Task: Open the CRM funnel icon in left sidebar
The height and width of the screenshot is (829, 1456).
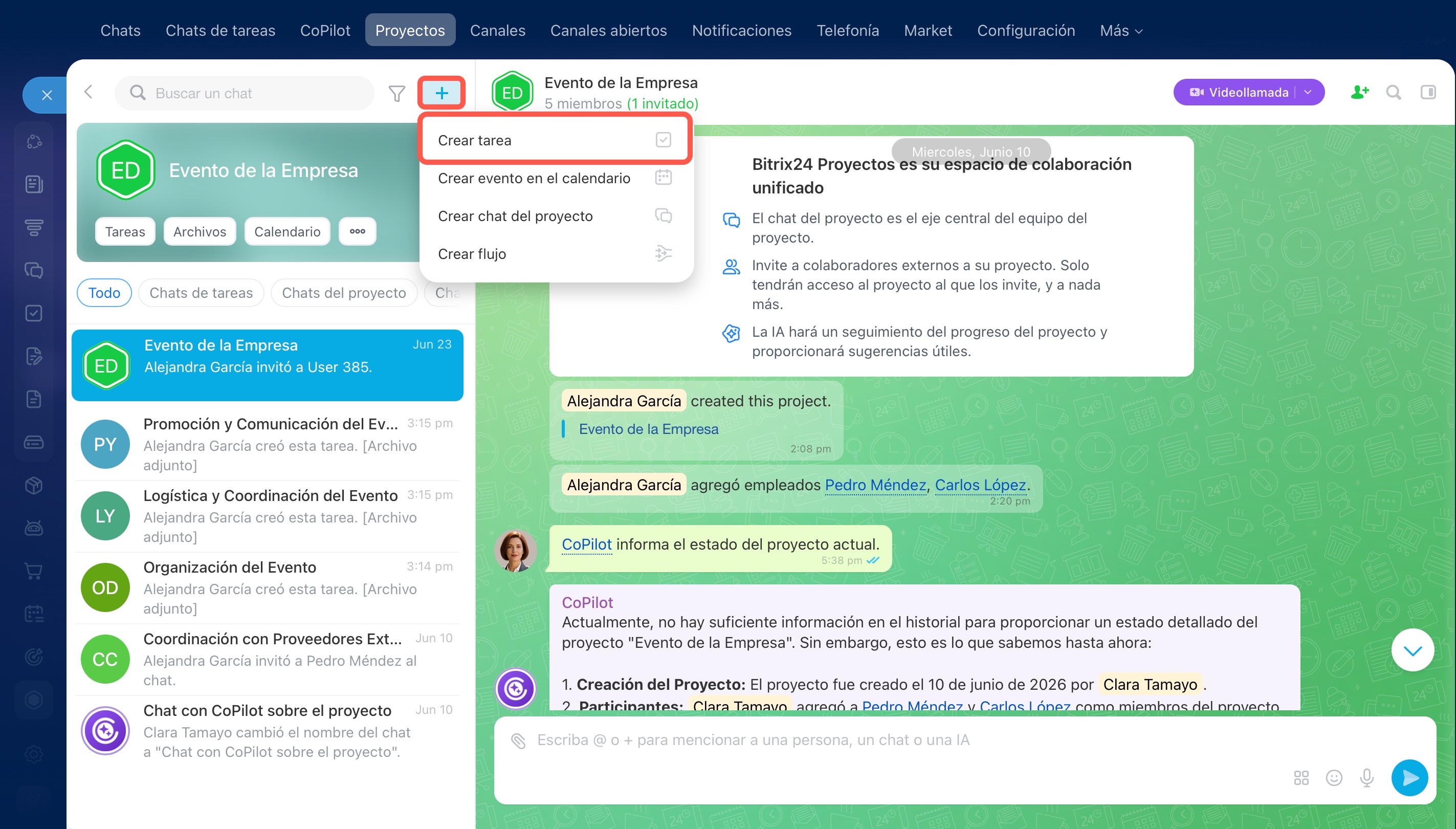Action: pyautogui.click(x=34, y=227)
